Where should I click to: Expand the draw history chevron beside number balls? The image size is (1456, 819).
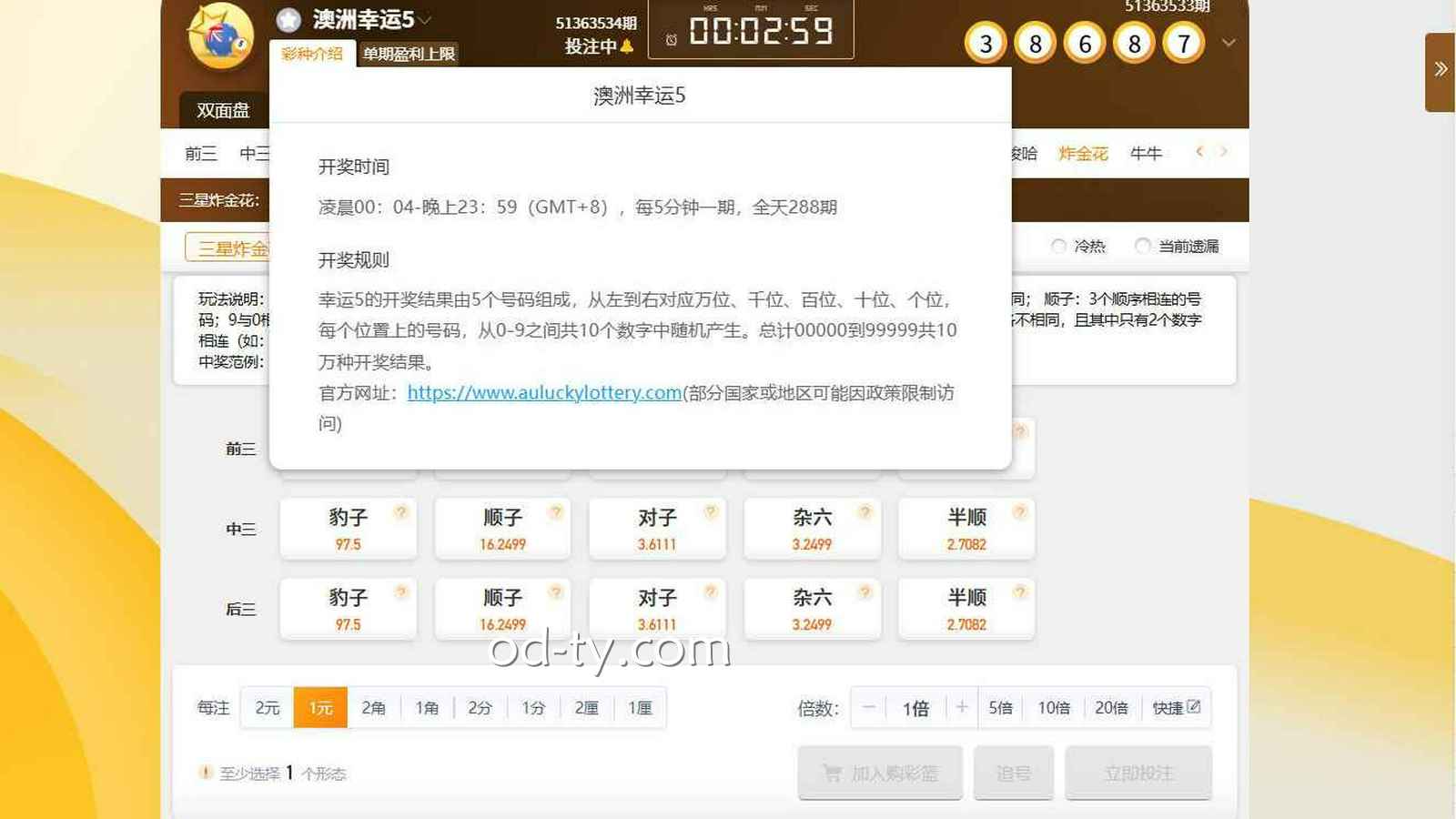pos(1228,43)
